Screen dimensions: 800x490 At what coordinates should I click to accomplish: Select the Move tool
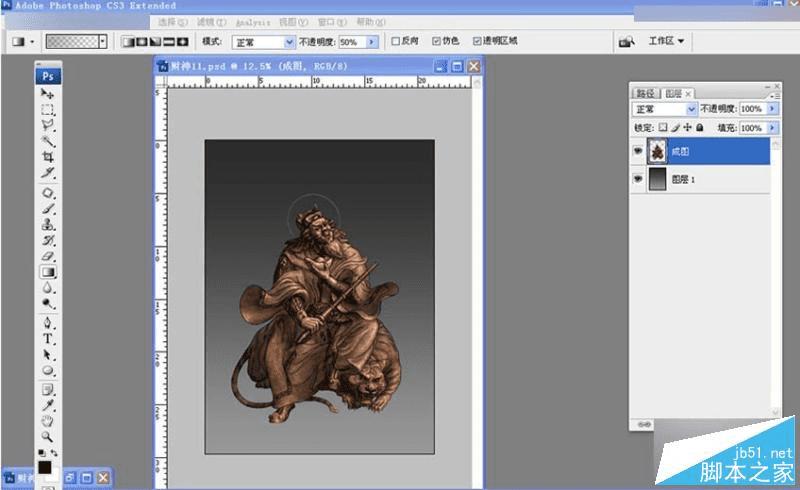pyautogui.click(x=48, y=93)
